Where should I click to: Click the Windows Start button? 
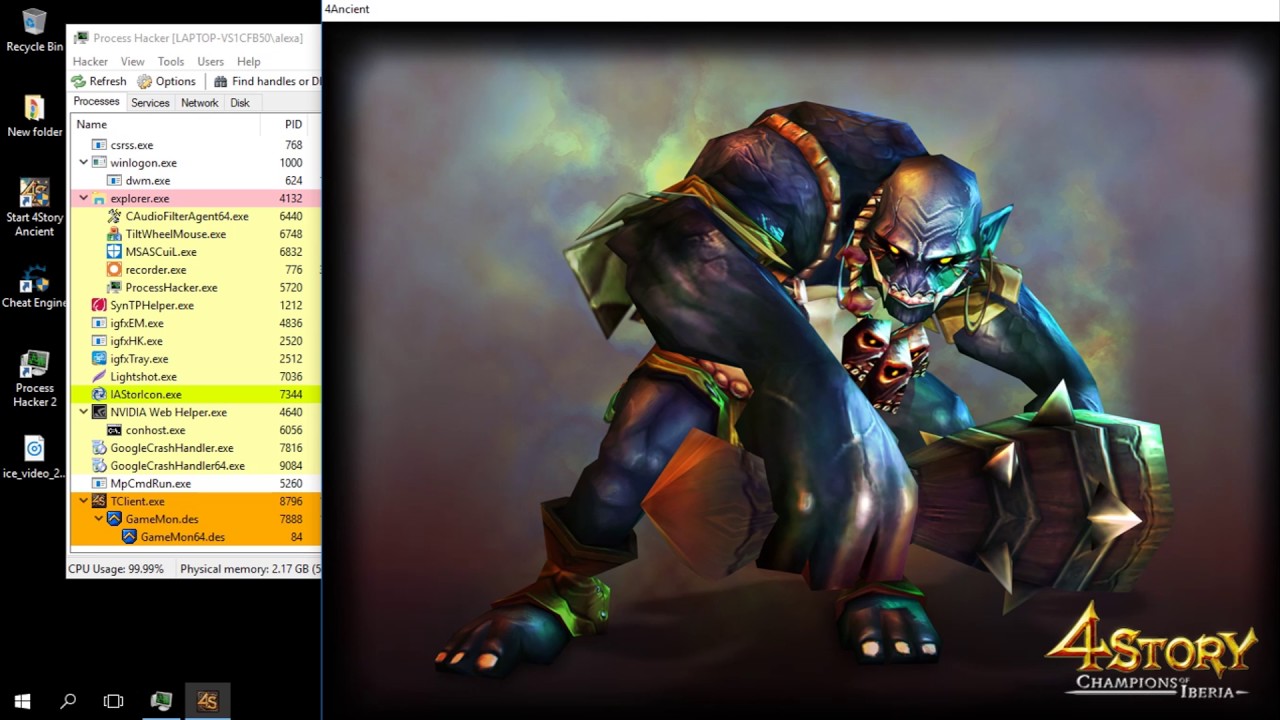pyautogui.click(x=22, y=701)
